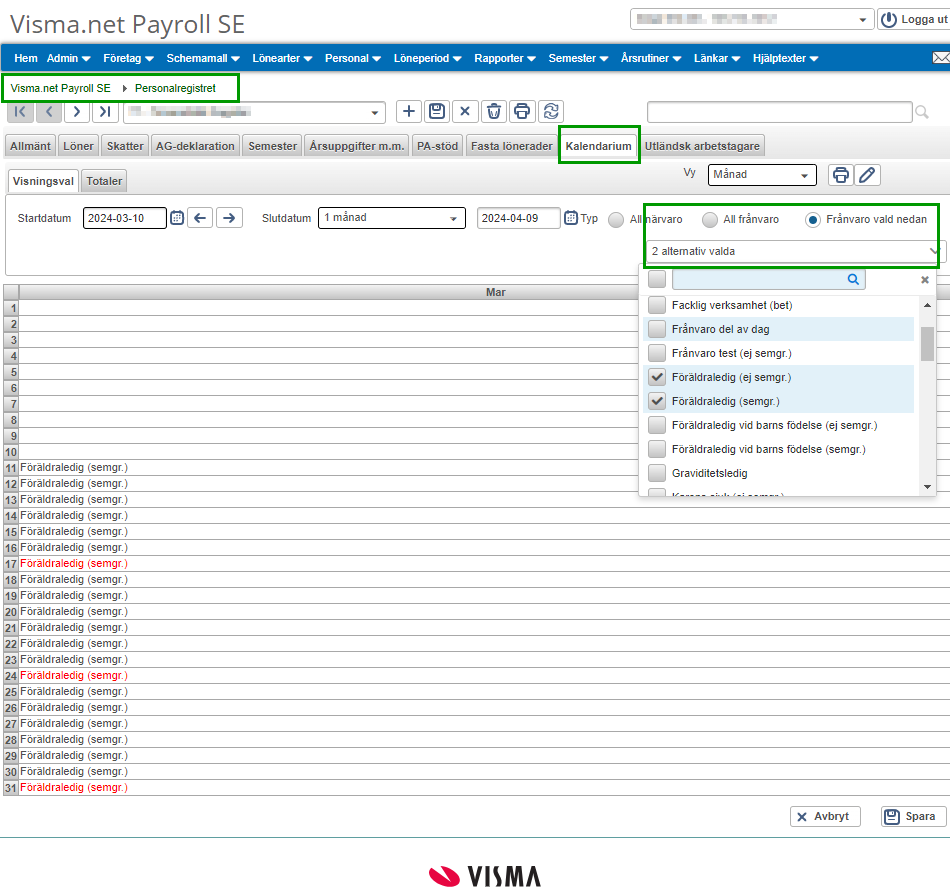Viewport: 950px width, 895px height.
Task: Open Slutdatum calendar picker icon
Action: pyautogui.click(x=571, y=218)
